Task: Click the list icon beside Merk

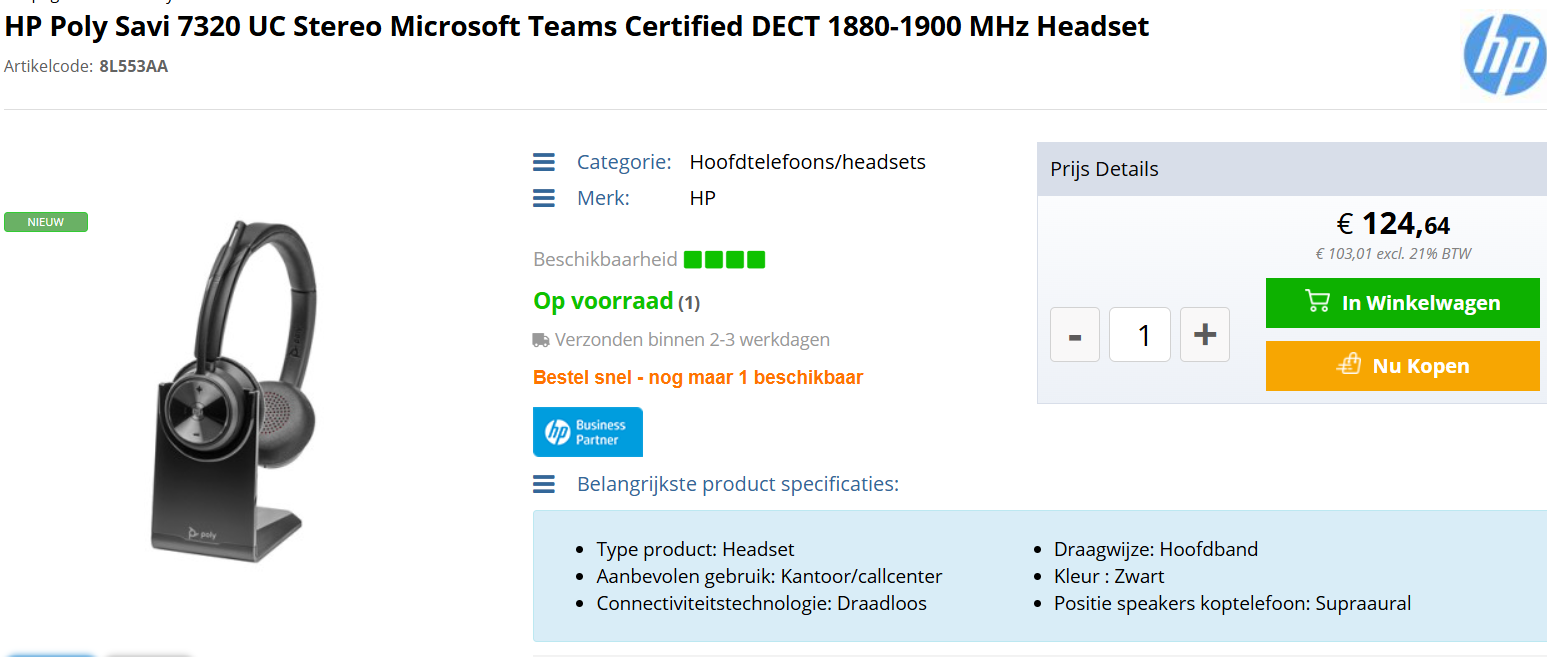Action: tap(544, 198)
